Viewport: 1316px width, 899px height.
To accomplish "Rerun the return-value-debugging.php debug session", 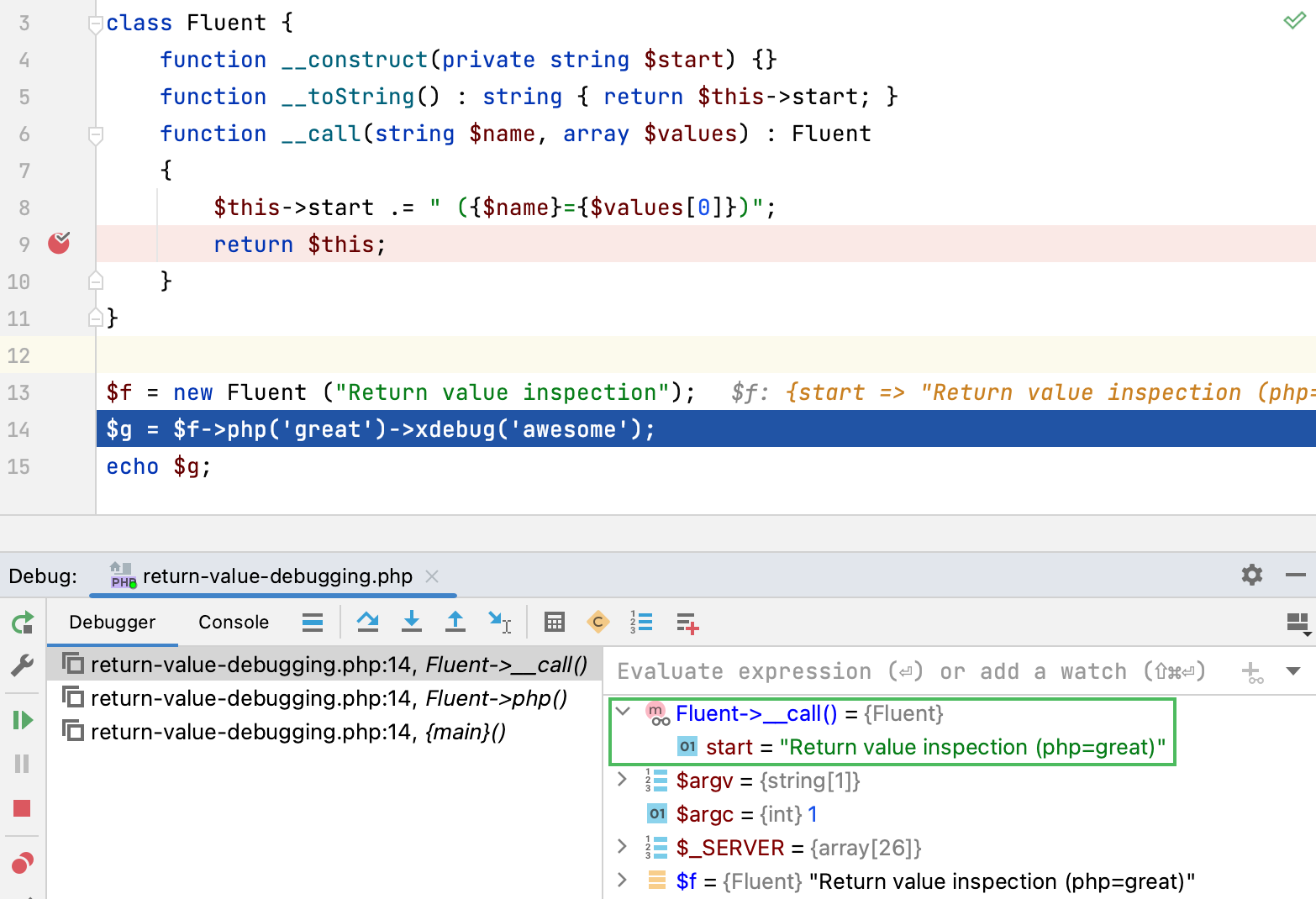I will (23, 622).
